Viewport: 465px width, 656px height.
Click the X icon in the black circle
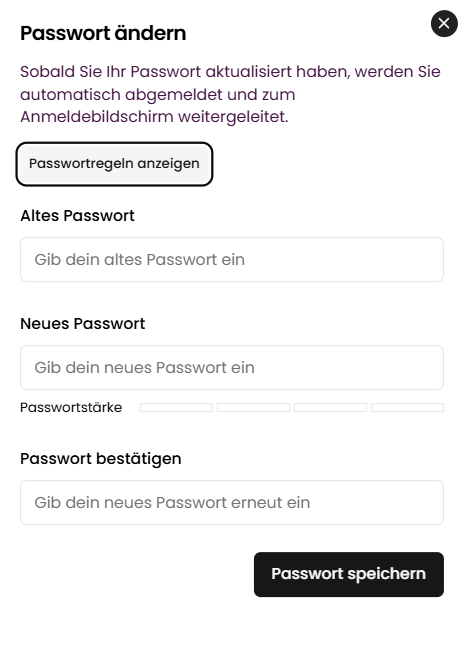[x=444, y=23]
